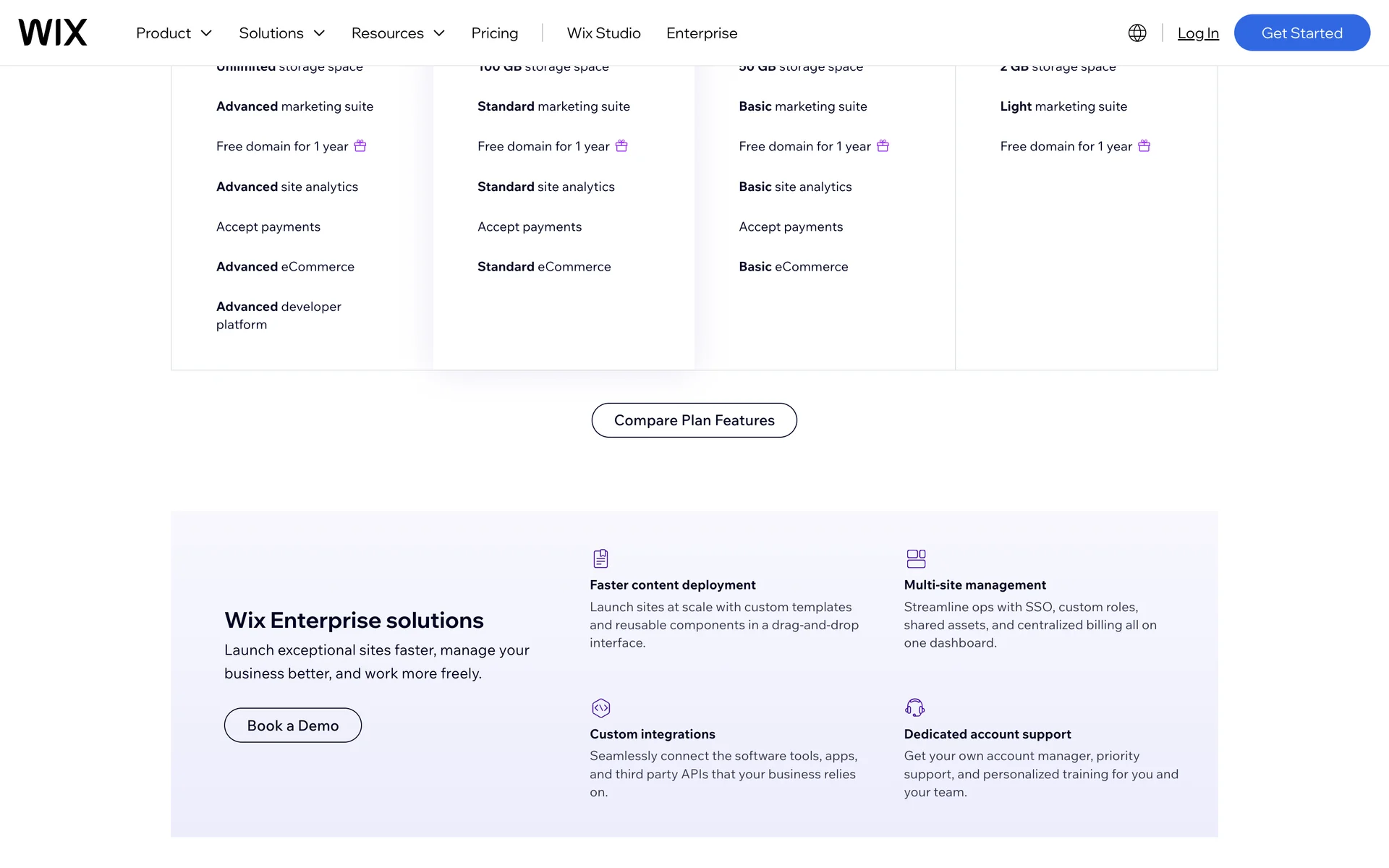Image resolution: width=1389 pixels, height=868 pixels.
Task: Open the language selector globe icon
Action: tap(1137, 33)
